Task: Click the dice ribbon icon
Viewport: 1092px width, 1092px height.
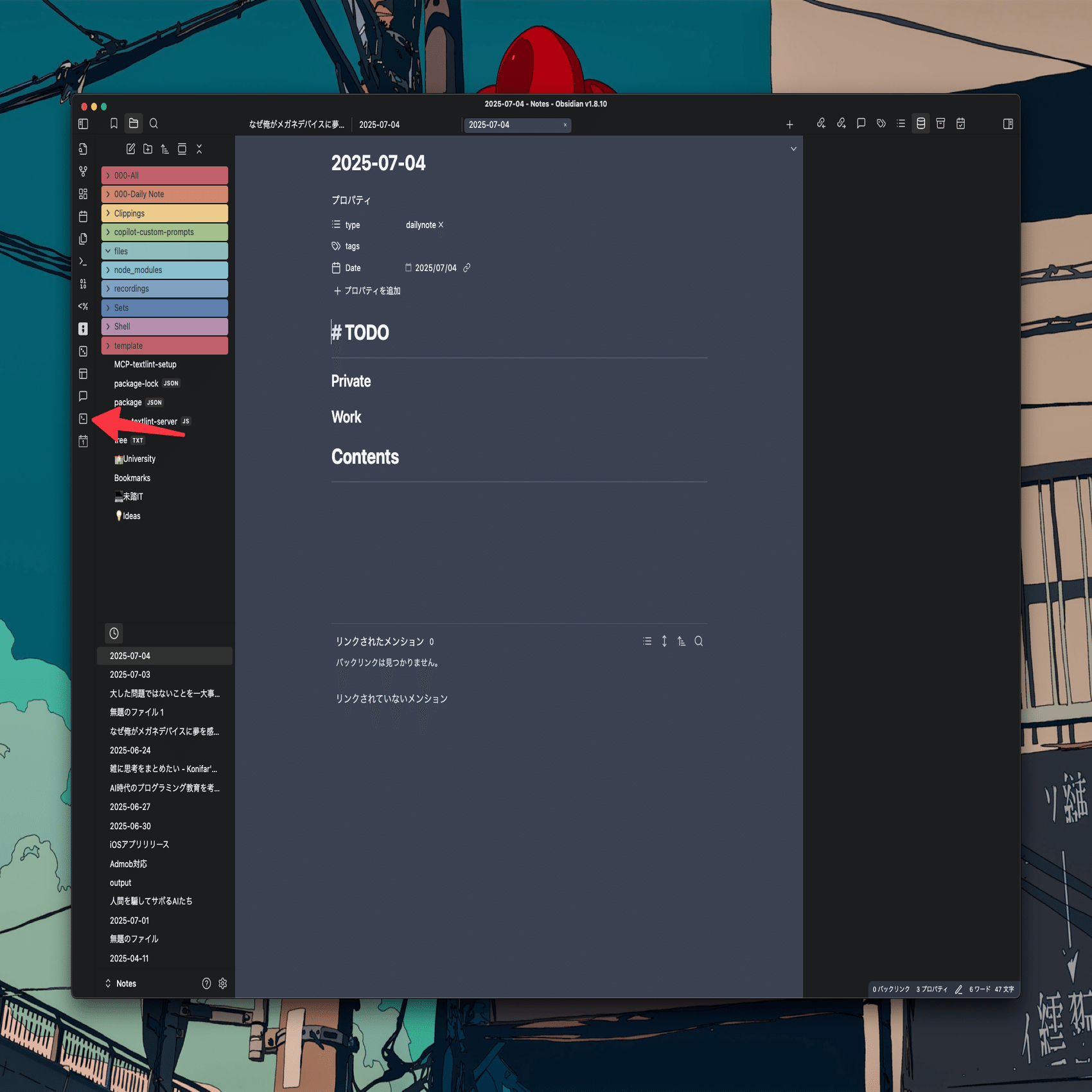Action: point(83,351)
